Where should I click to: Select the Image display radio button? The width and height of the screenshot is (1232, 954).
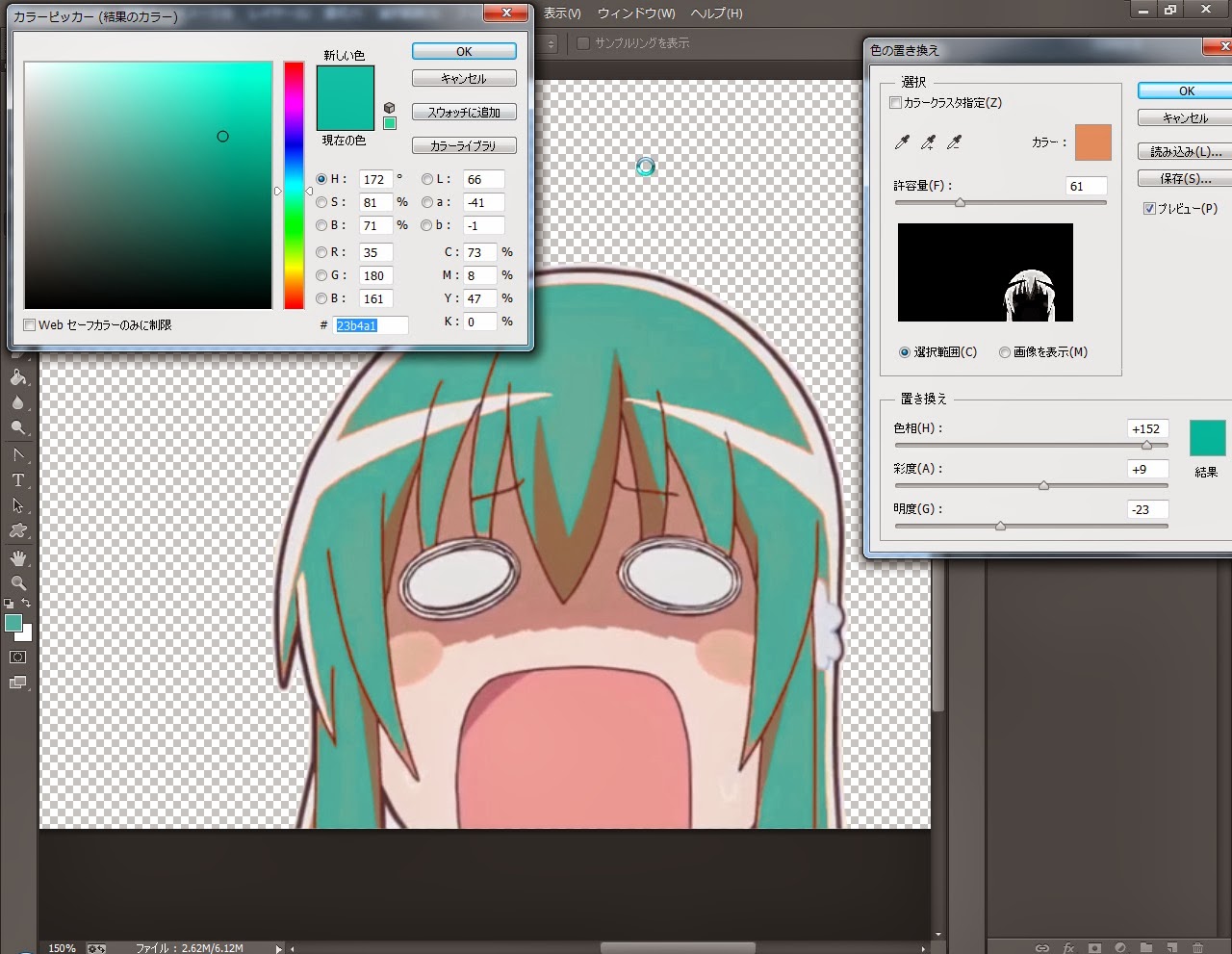(x=1005, y=352)
